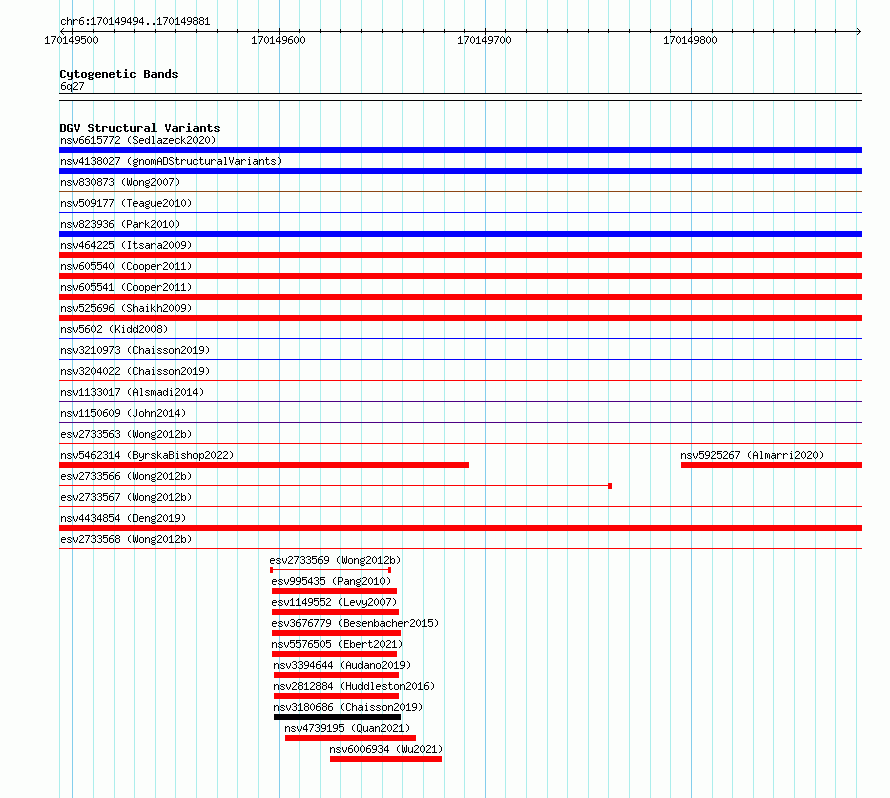Open the nsv4434854 (Deng2019) variant
Screen dimensions: 890x798
tap(123, 518)
